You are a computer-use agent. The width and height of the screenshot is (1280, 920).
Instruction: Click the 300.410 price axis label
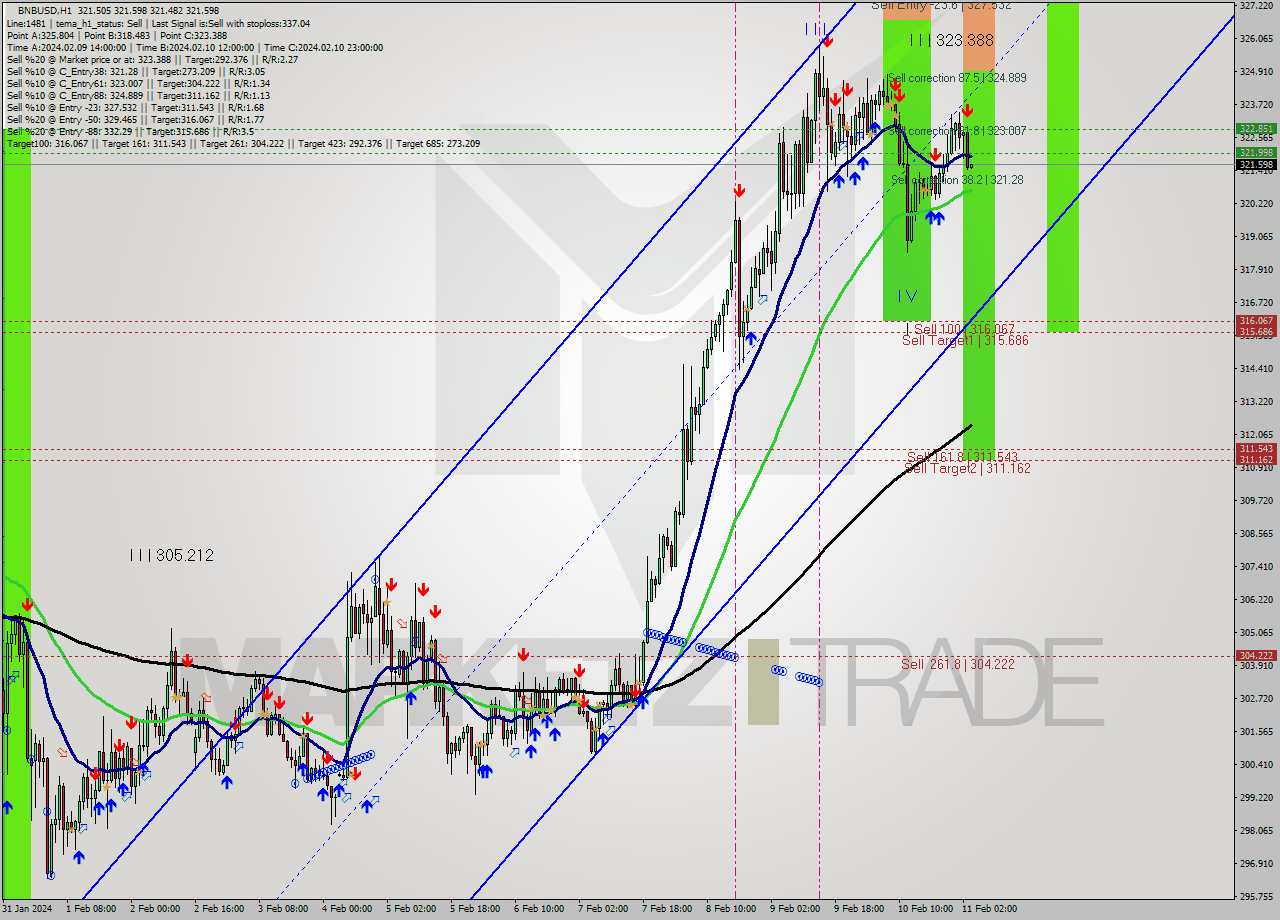click(1256, 765)
